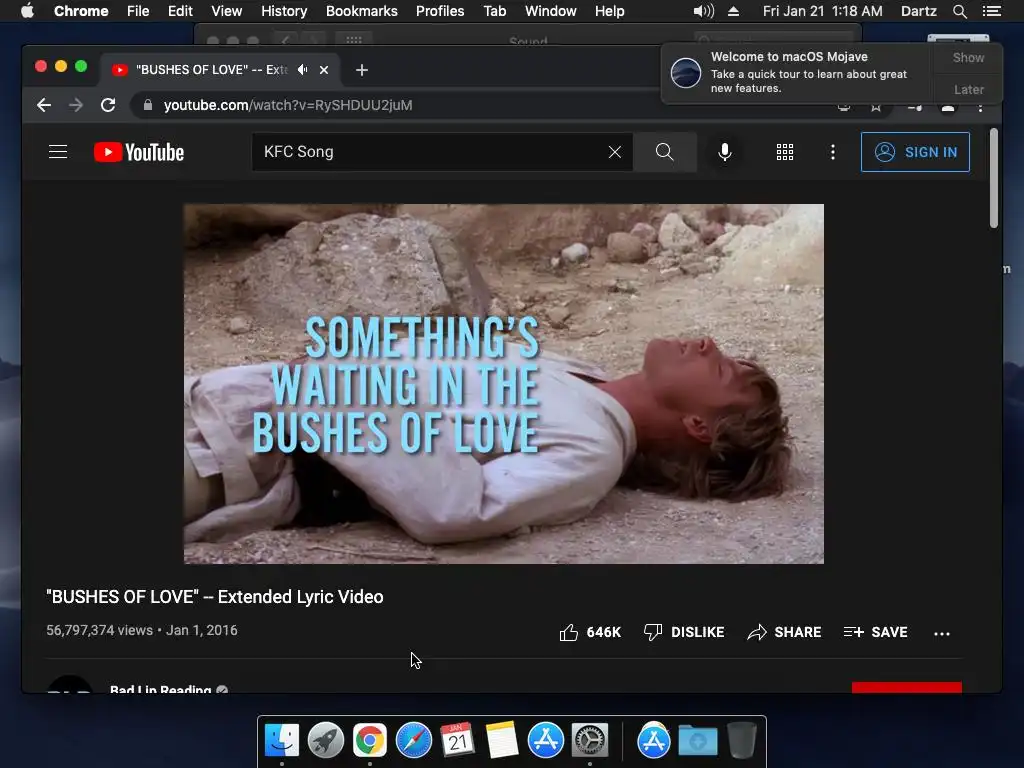Screen dimensions: 1024x768
Task: View site info lock icon
Action: (148, 105)
